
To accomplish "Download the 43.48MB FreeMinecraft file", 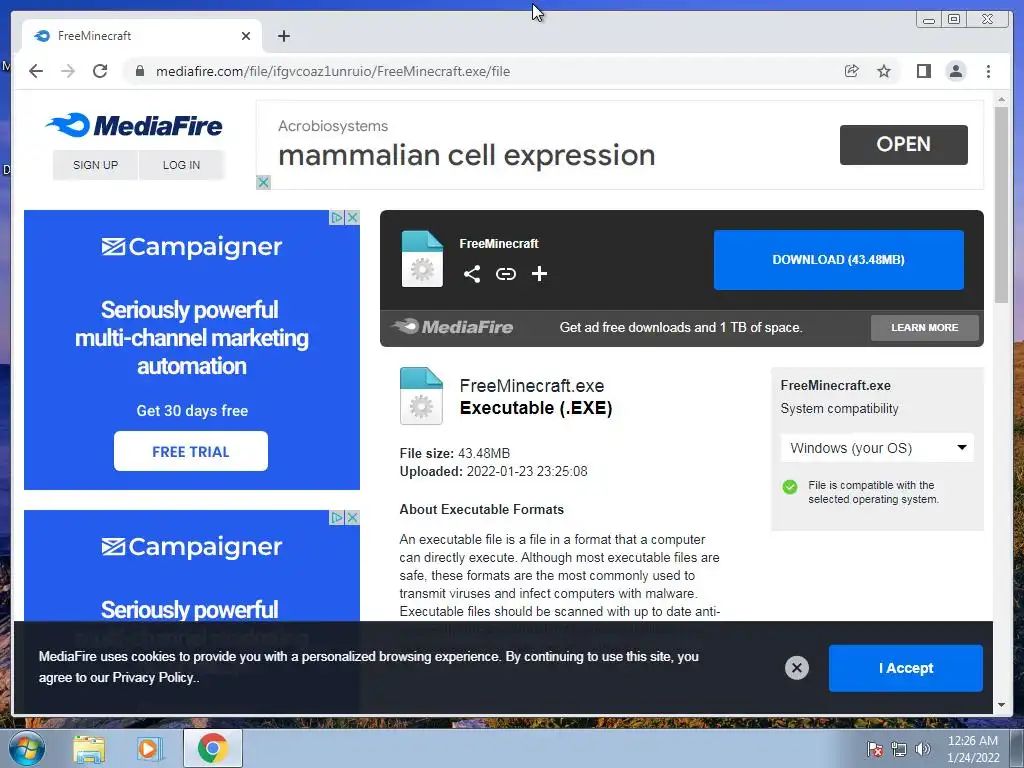I will [x=839, y=260].
